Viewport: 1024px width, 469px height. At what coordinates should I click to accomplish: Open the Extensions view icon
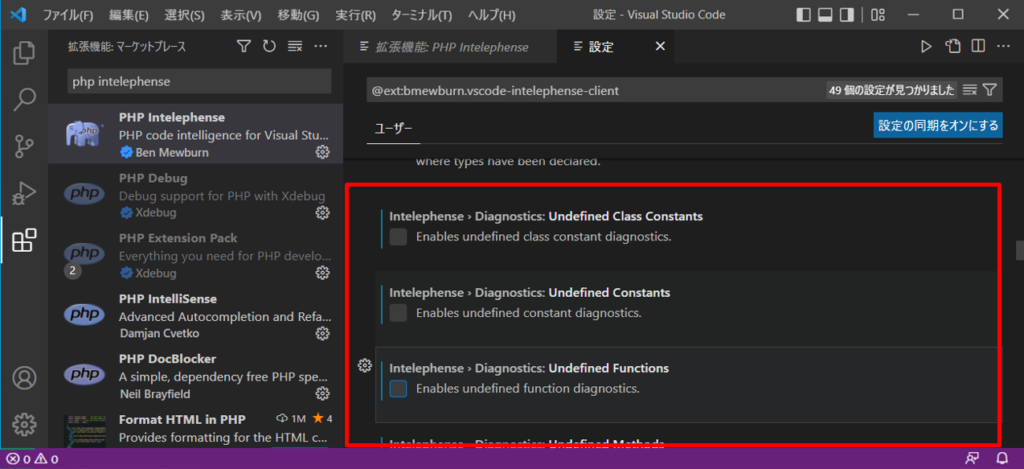point(24,241)
